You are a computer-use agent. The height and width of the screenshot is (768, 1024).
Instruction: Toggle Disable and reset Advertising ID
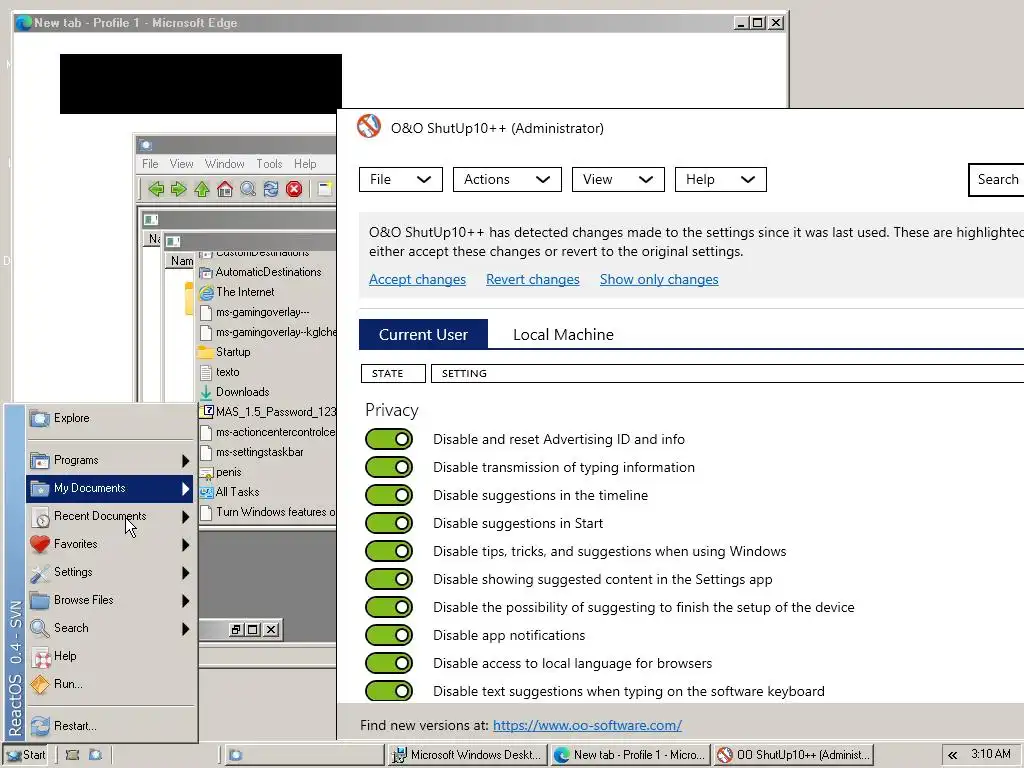pos(389,440)
